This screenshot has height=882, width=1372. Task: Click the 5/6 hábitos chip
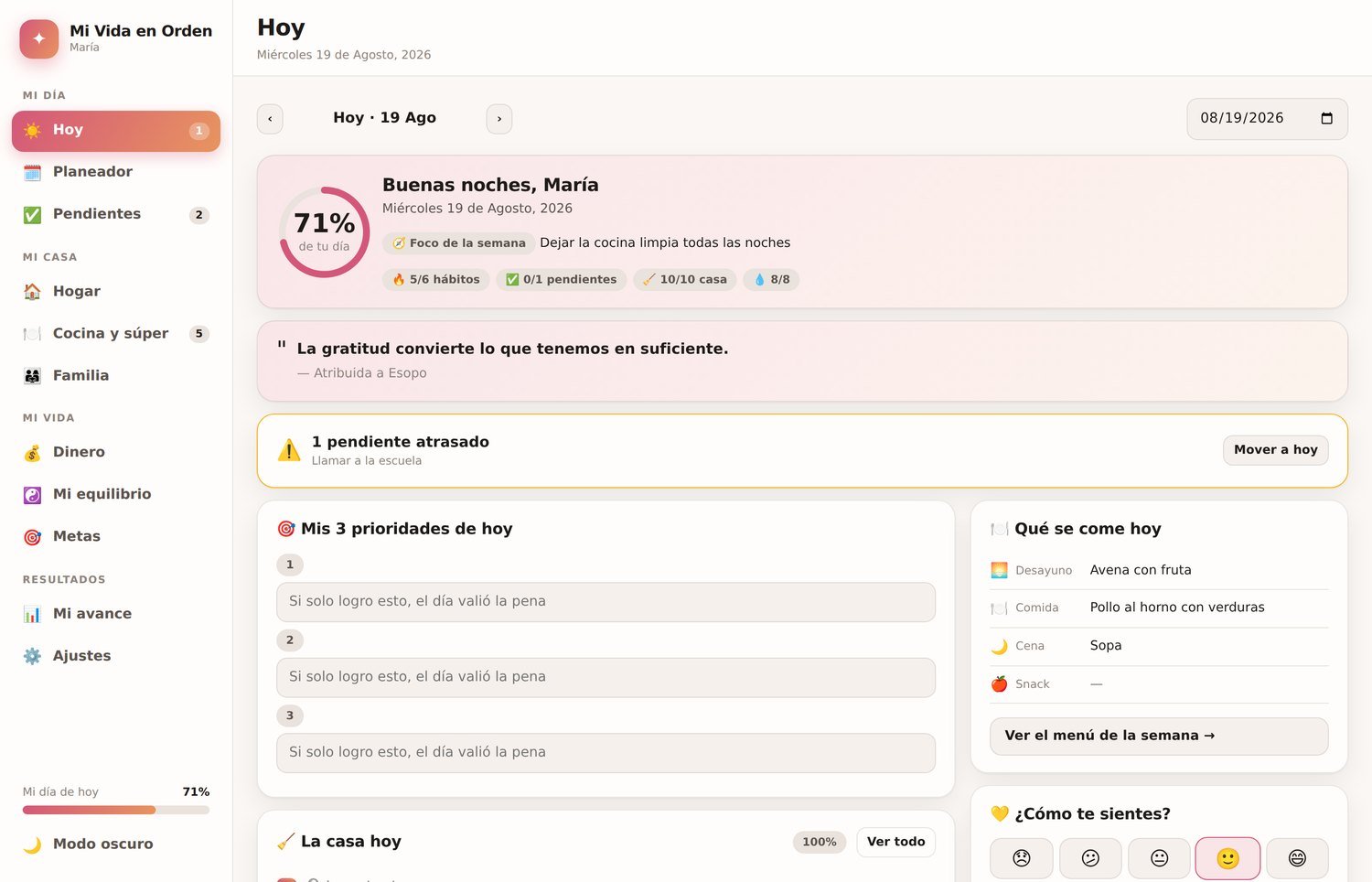pyautogui.click(x=436, y=280)
